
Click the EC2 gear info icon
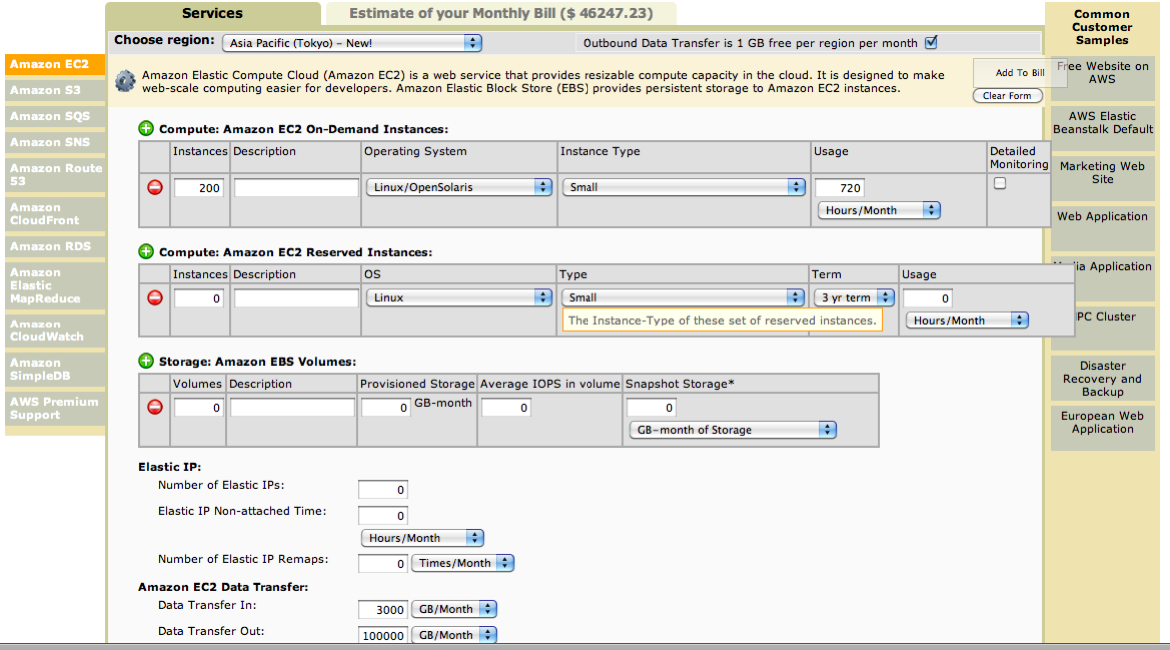[x=125, y=81]
